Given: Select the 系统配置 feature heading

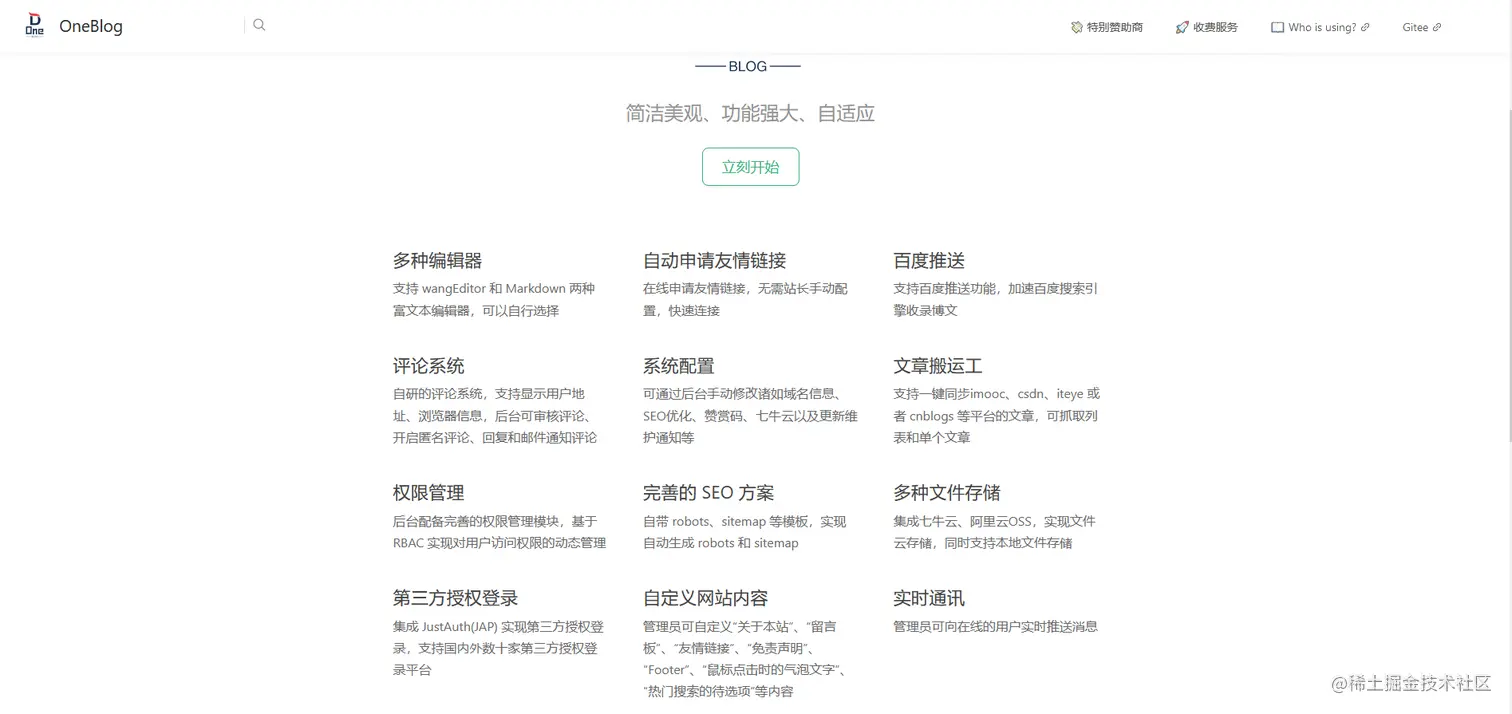Looking at the screenshot, I should coord(678,366).
